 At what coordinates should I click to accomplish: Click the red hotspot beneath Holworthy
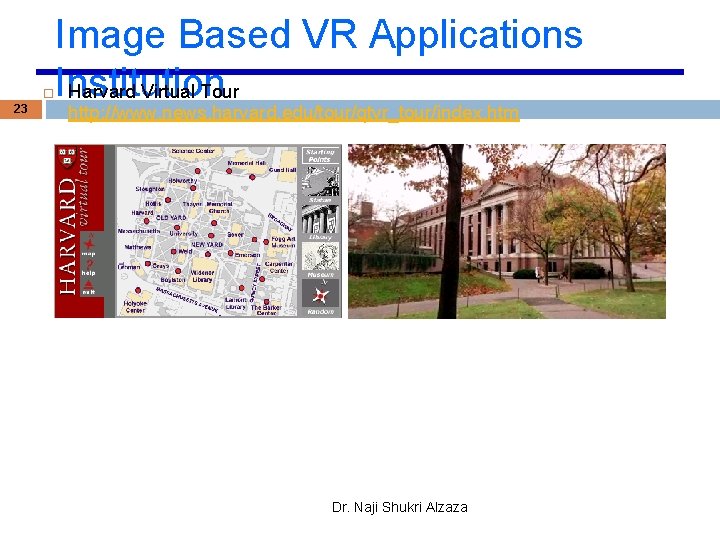(193, 188)
